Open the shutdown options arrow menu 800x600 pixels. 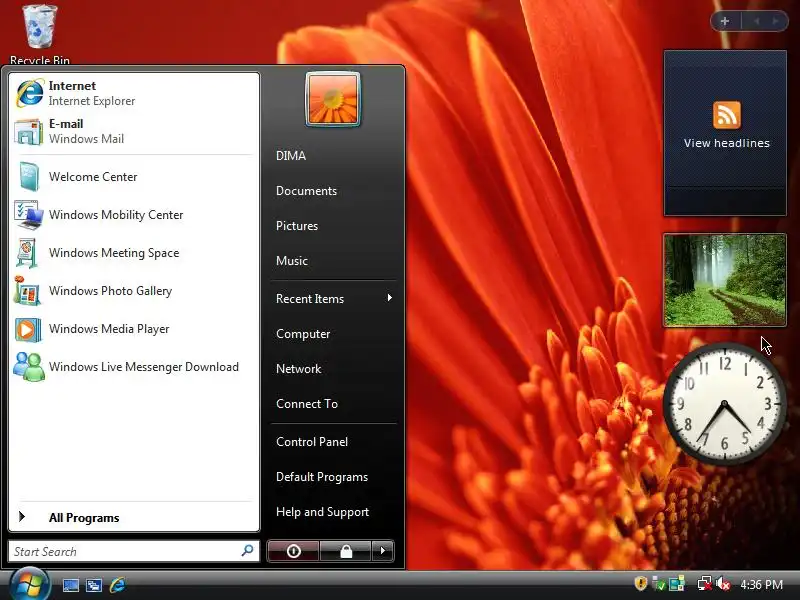(x=383, y=551)
